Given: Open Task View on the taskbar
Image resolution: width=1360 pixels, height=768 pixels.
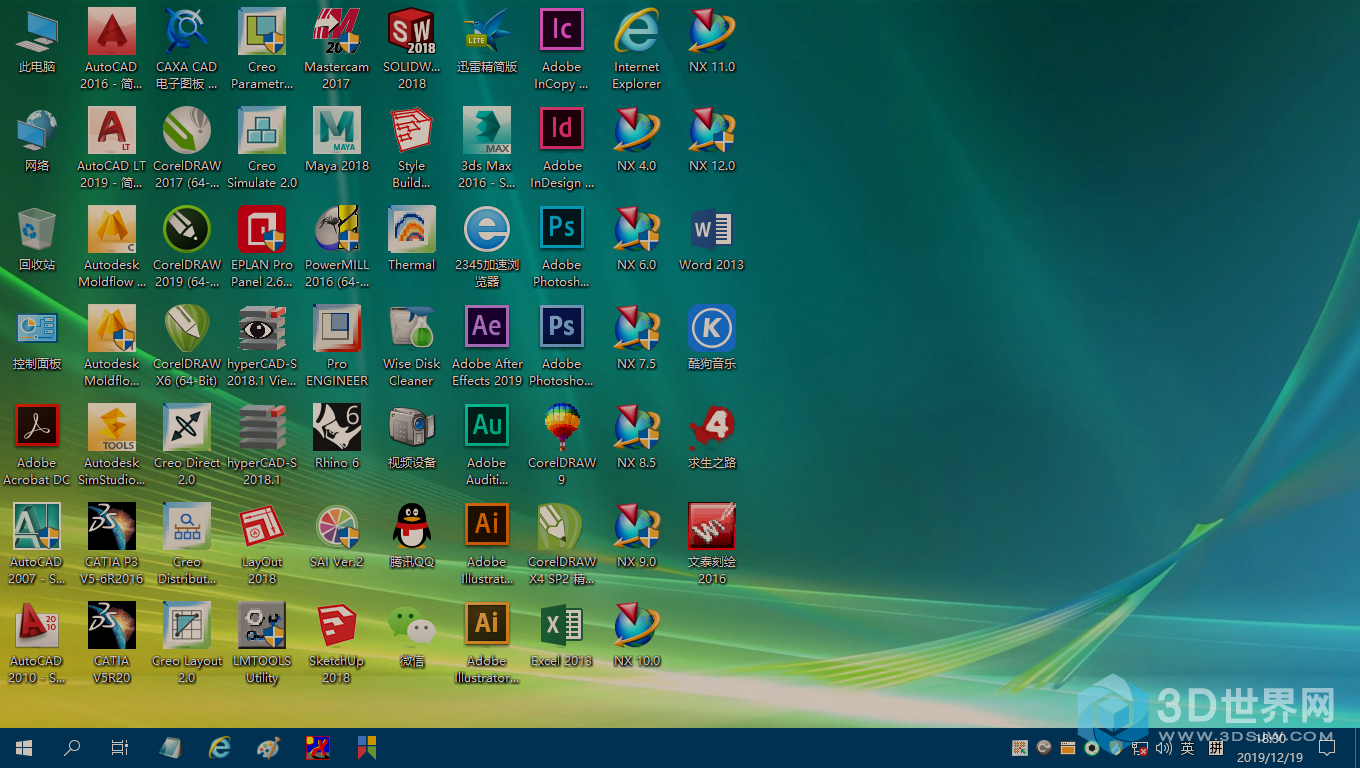Looking at the screenshot, I should click(120, 747).
